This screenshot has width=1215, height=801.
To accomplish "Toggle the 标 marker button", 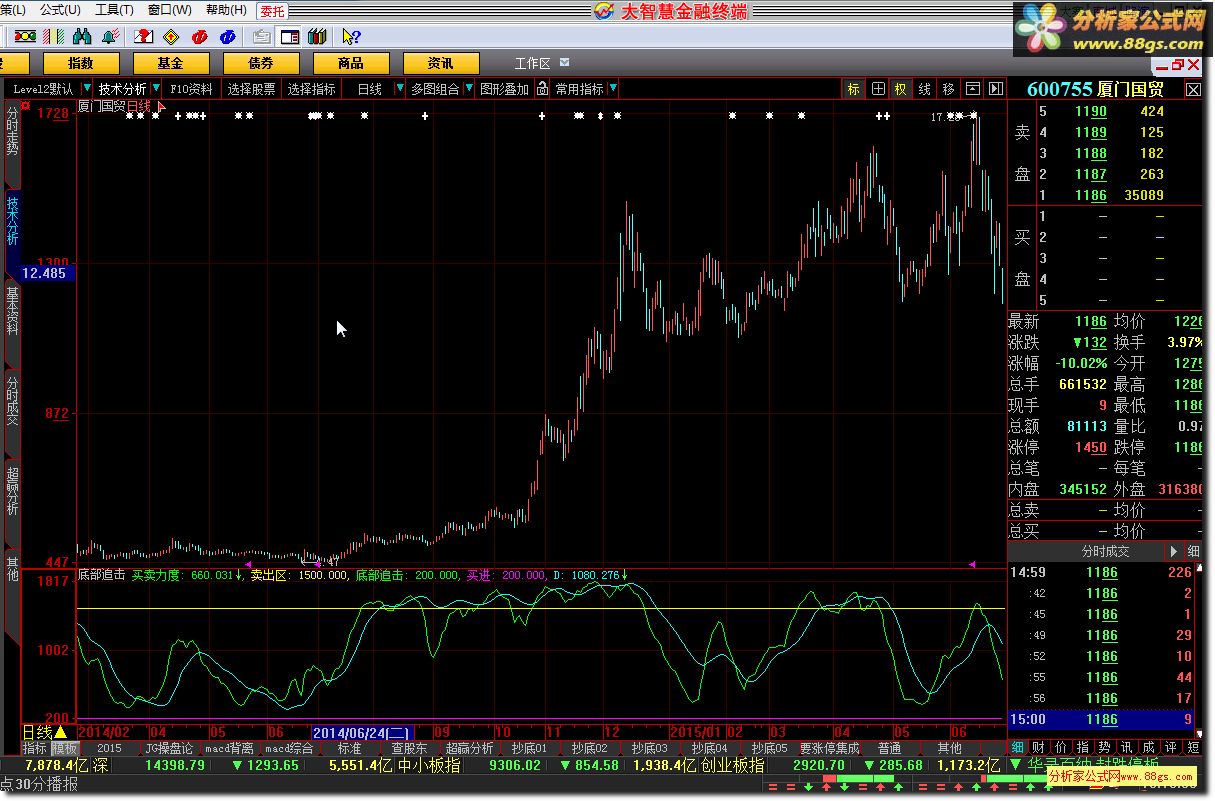I will click(853, 89).
